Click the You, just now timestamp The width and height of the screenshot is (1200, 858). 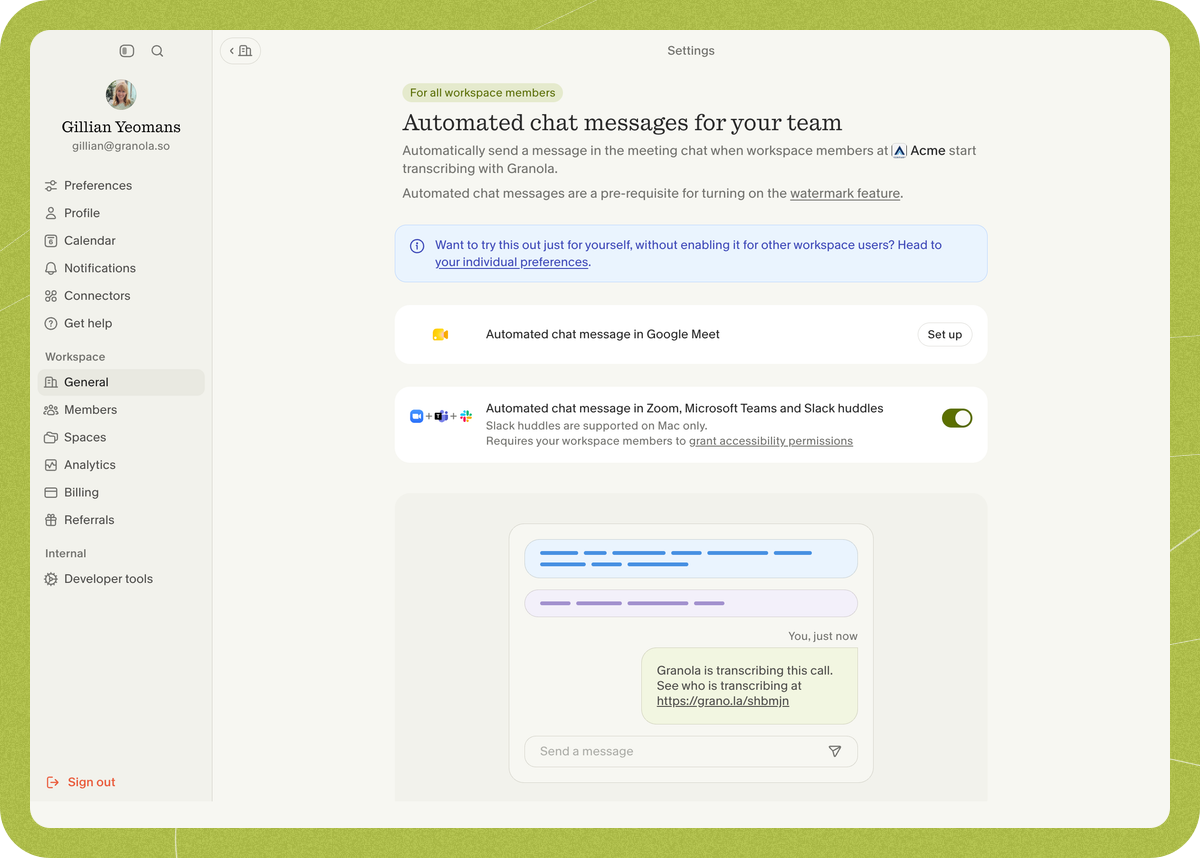[x=823, y=636]
